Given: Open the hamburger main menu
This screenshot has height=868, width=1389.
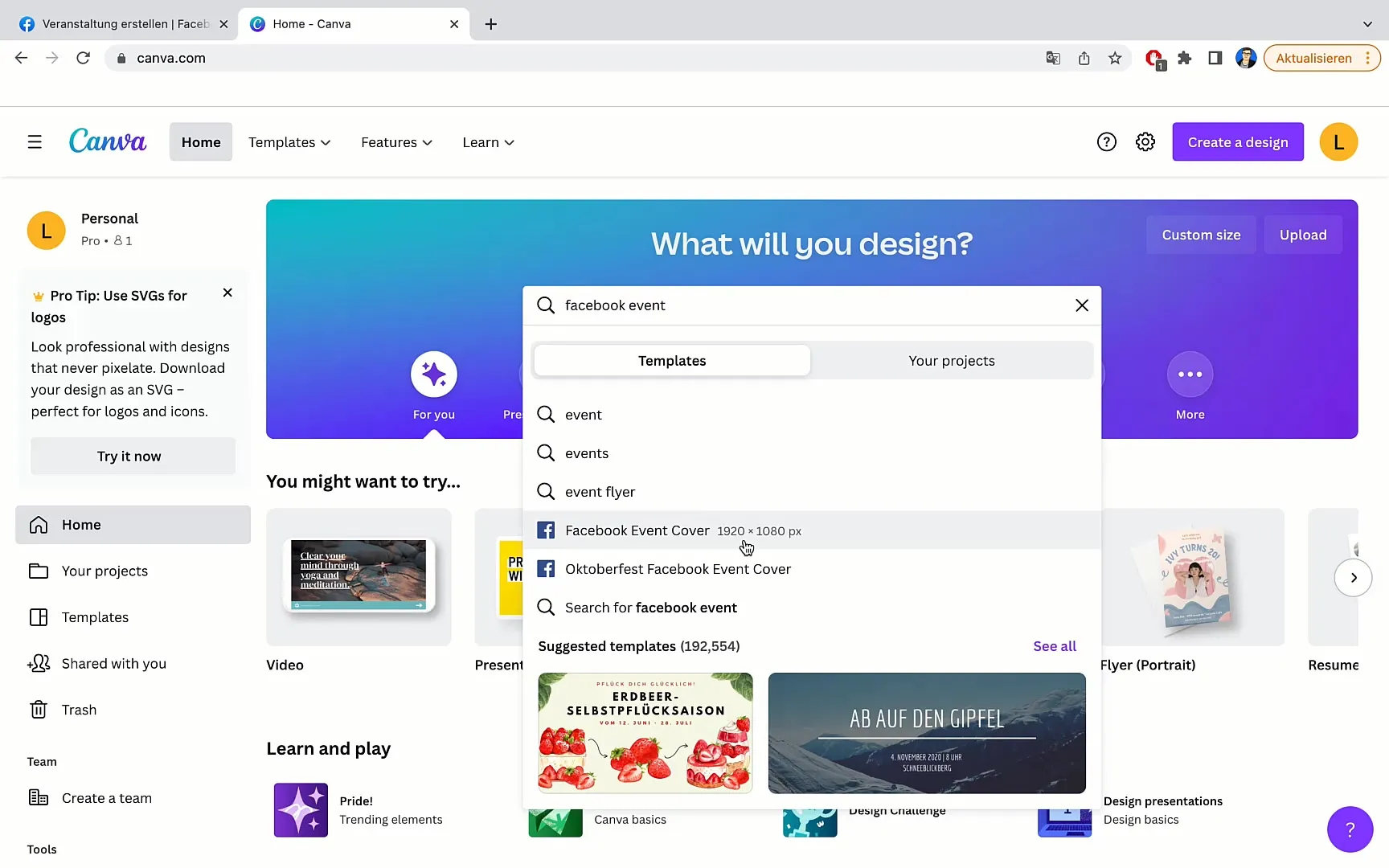Looking at the screenshot, I should click(35, 142).
